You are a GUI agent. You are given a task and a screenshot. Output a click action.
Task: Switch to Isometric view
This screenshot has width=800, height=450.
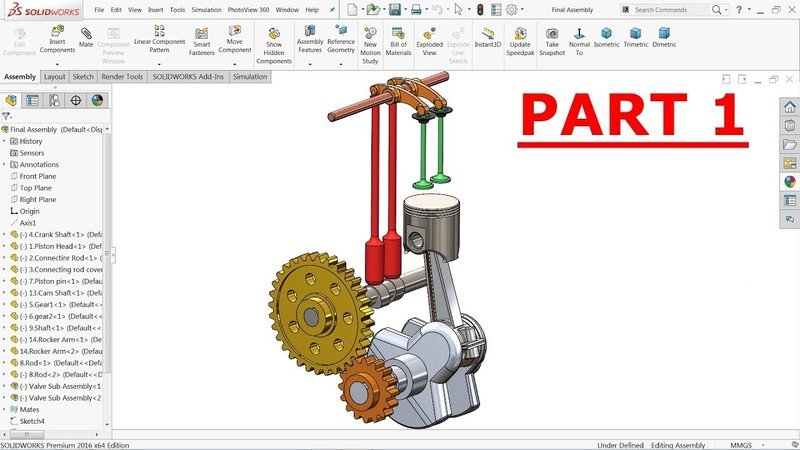point(606,38)
